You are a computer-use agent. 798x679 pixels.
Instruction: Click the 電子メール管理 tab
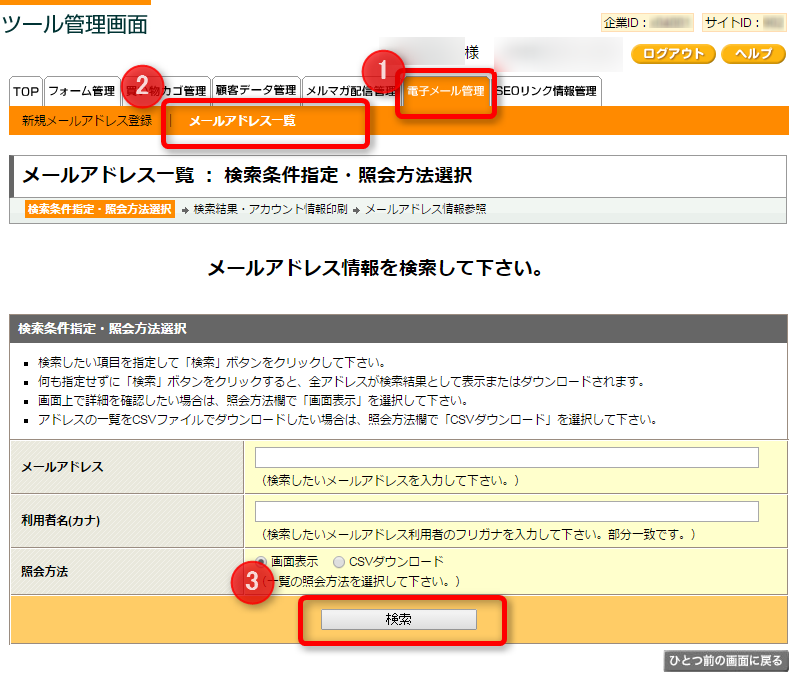pos(445,92)
